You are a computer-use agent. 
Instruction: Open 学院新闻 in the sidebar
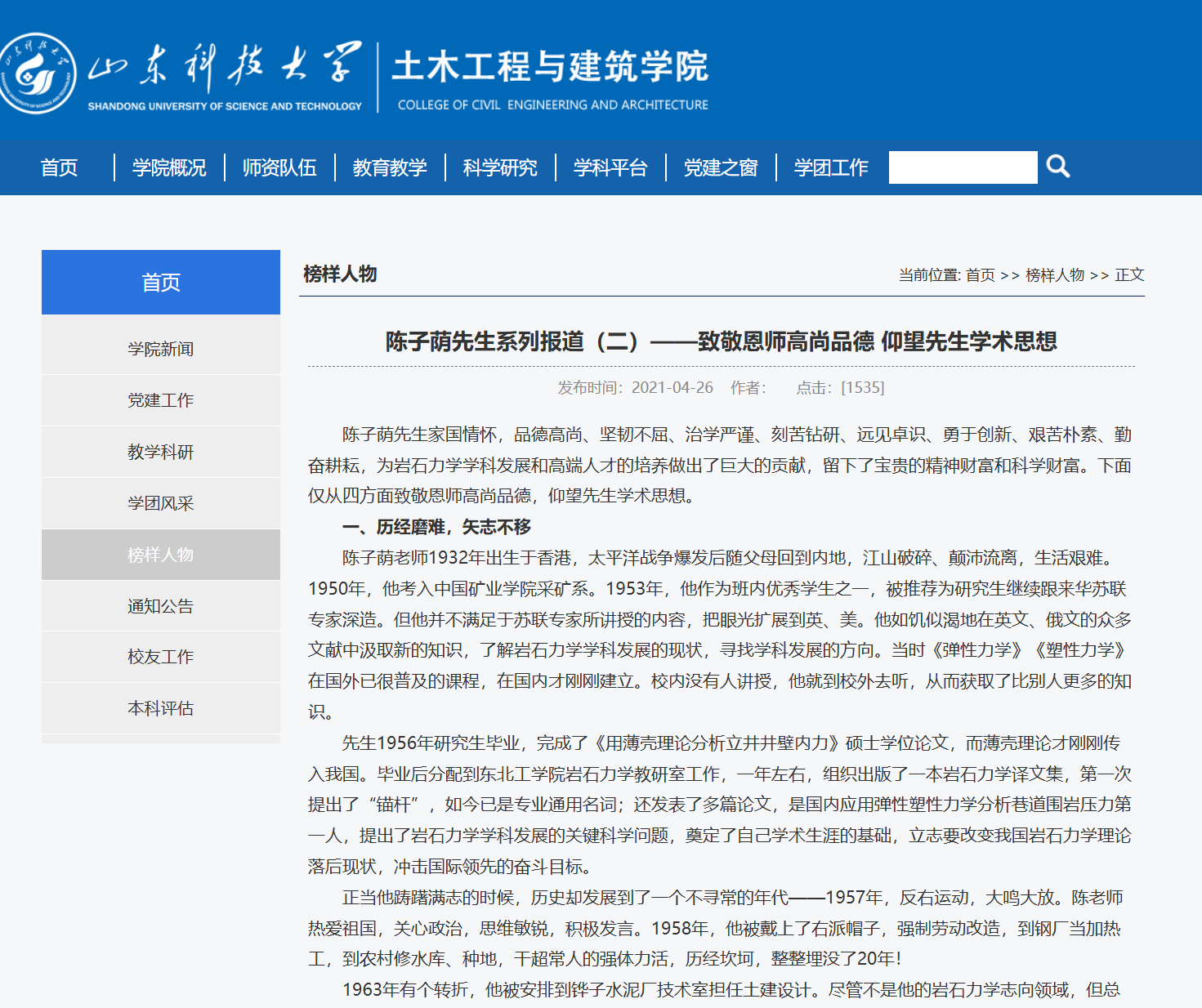pyautogui.click(x=161, y=350)
